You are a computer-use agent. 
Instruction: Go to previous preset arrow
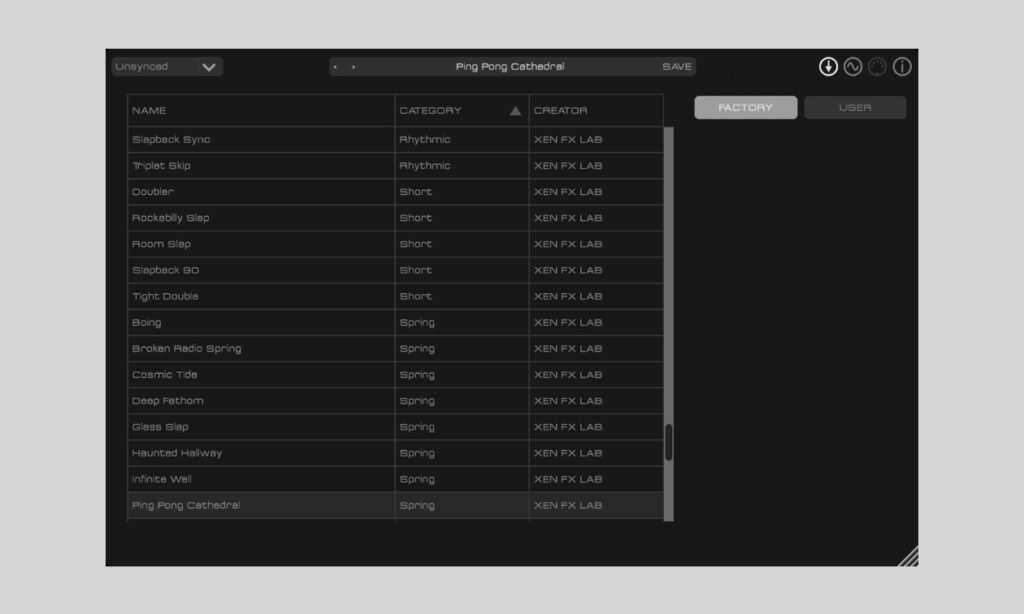point(336,67)
